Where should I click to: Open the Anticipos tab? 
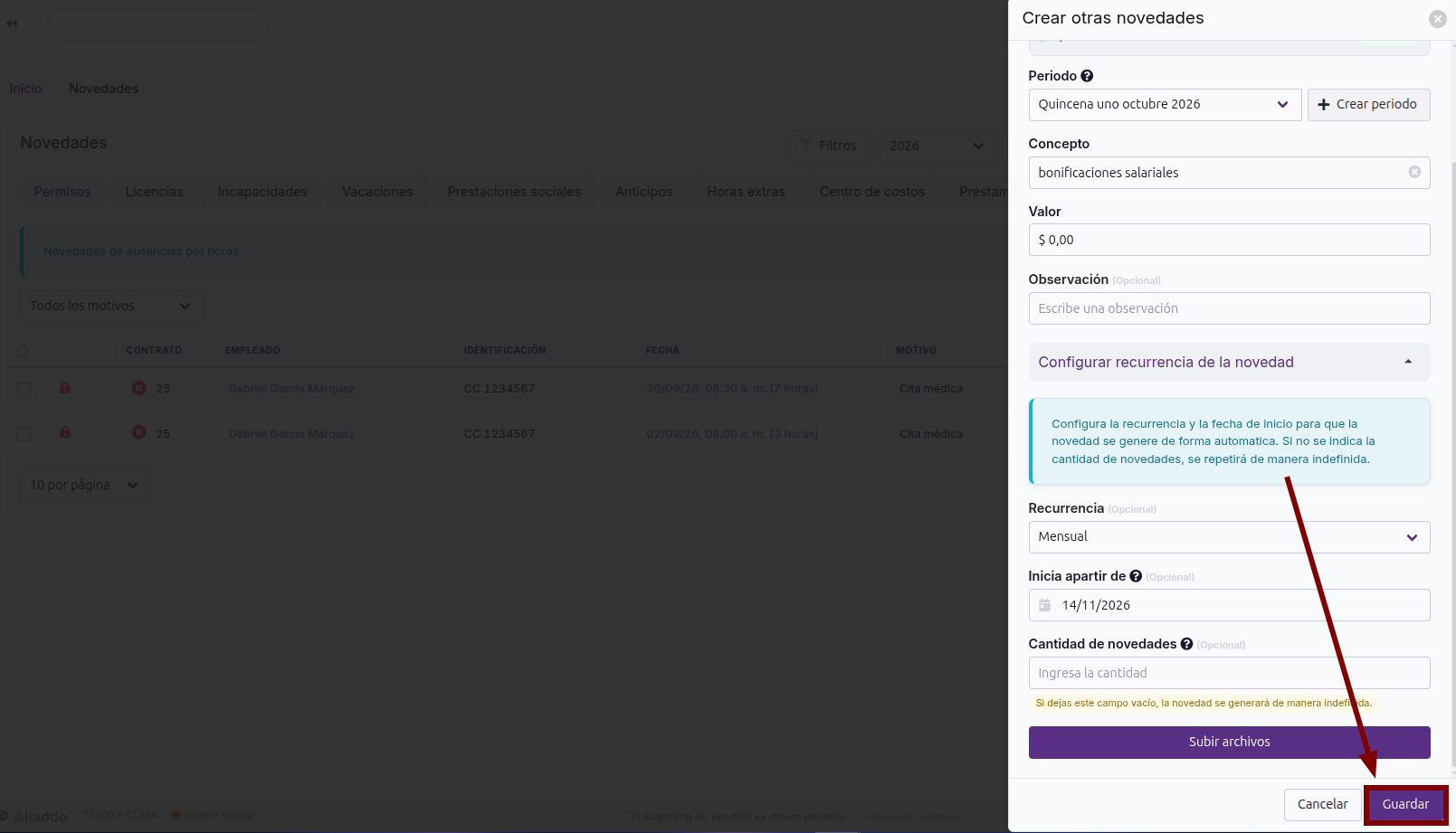click(x=644, y=192)
